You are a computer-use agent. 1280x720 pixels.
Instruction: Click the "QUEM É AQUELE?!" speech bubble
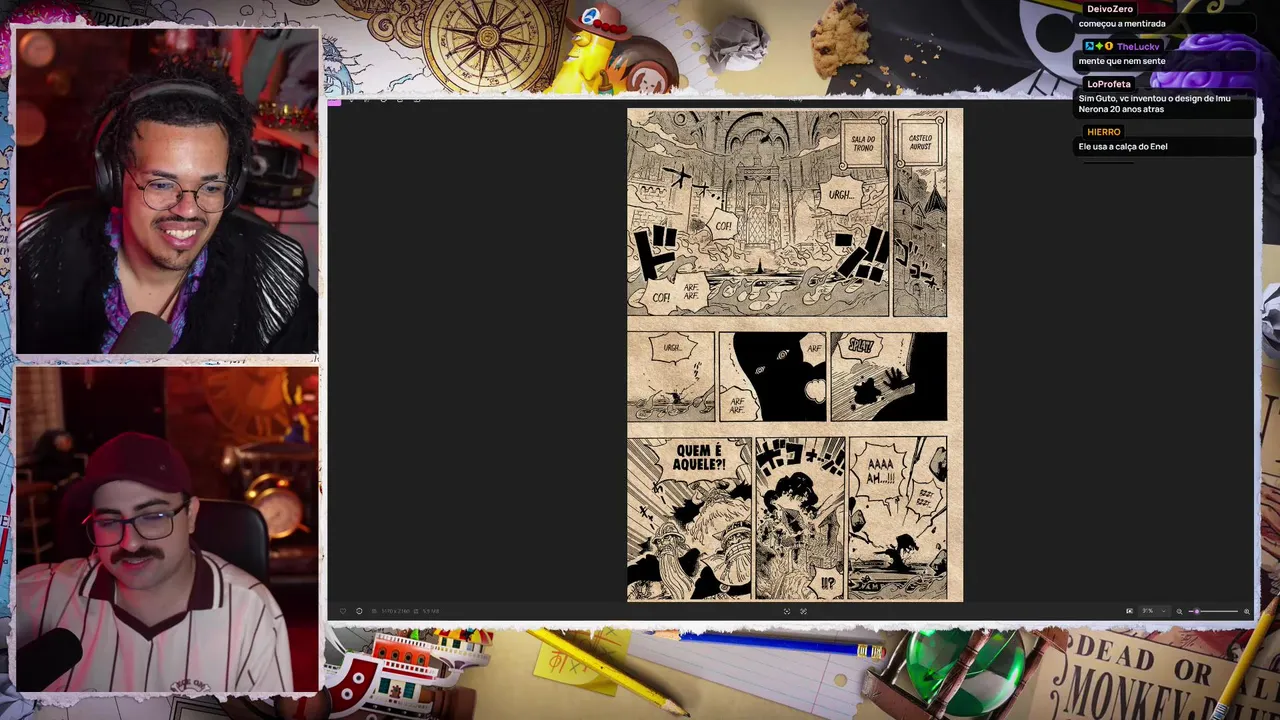click(699, 457)
